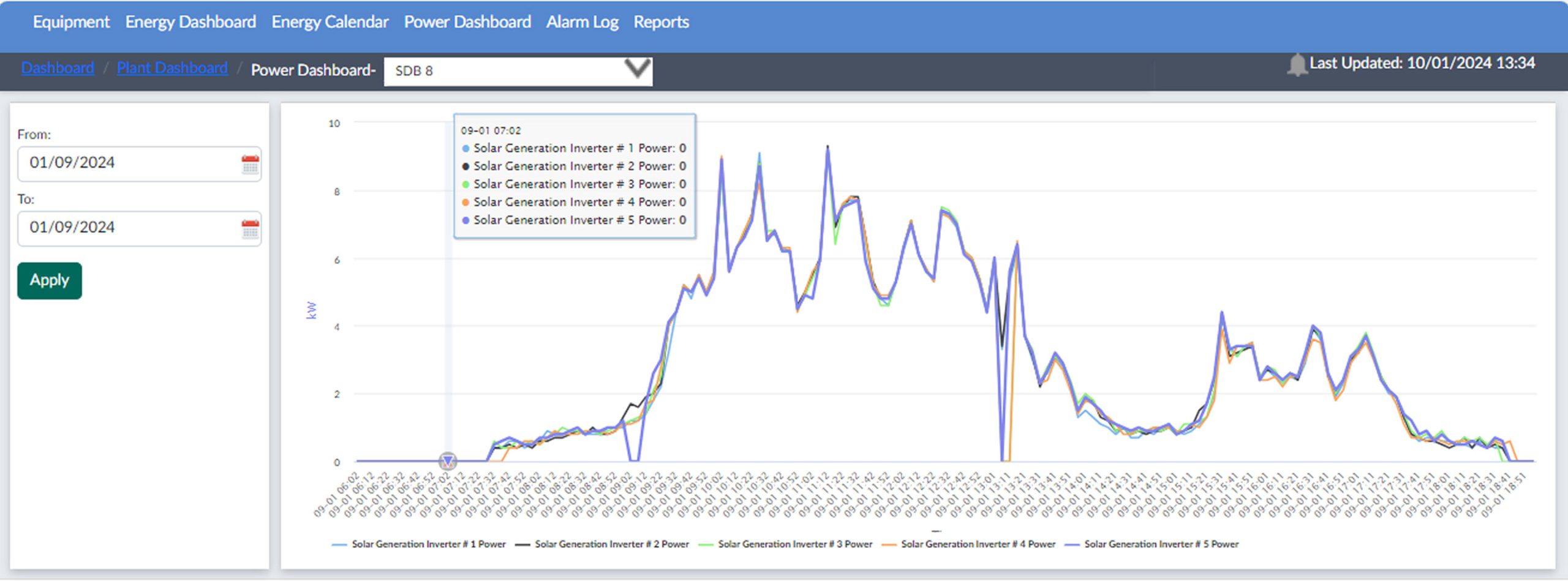Screen dimensions: 1568x581
Task: Hide Solar Generation Inverter # 2 Power series
Action: point(602,544)
